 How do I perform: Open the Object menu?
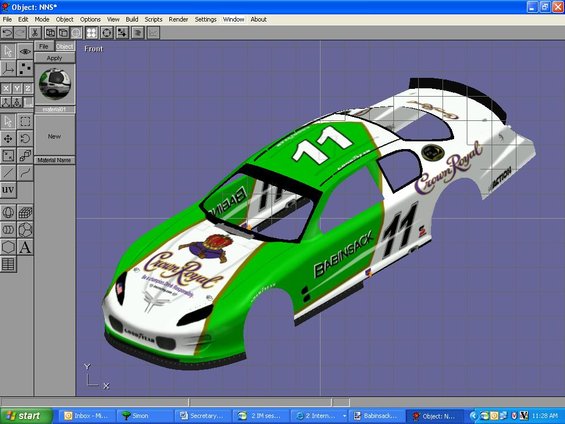point(64,19)
